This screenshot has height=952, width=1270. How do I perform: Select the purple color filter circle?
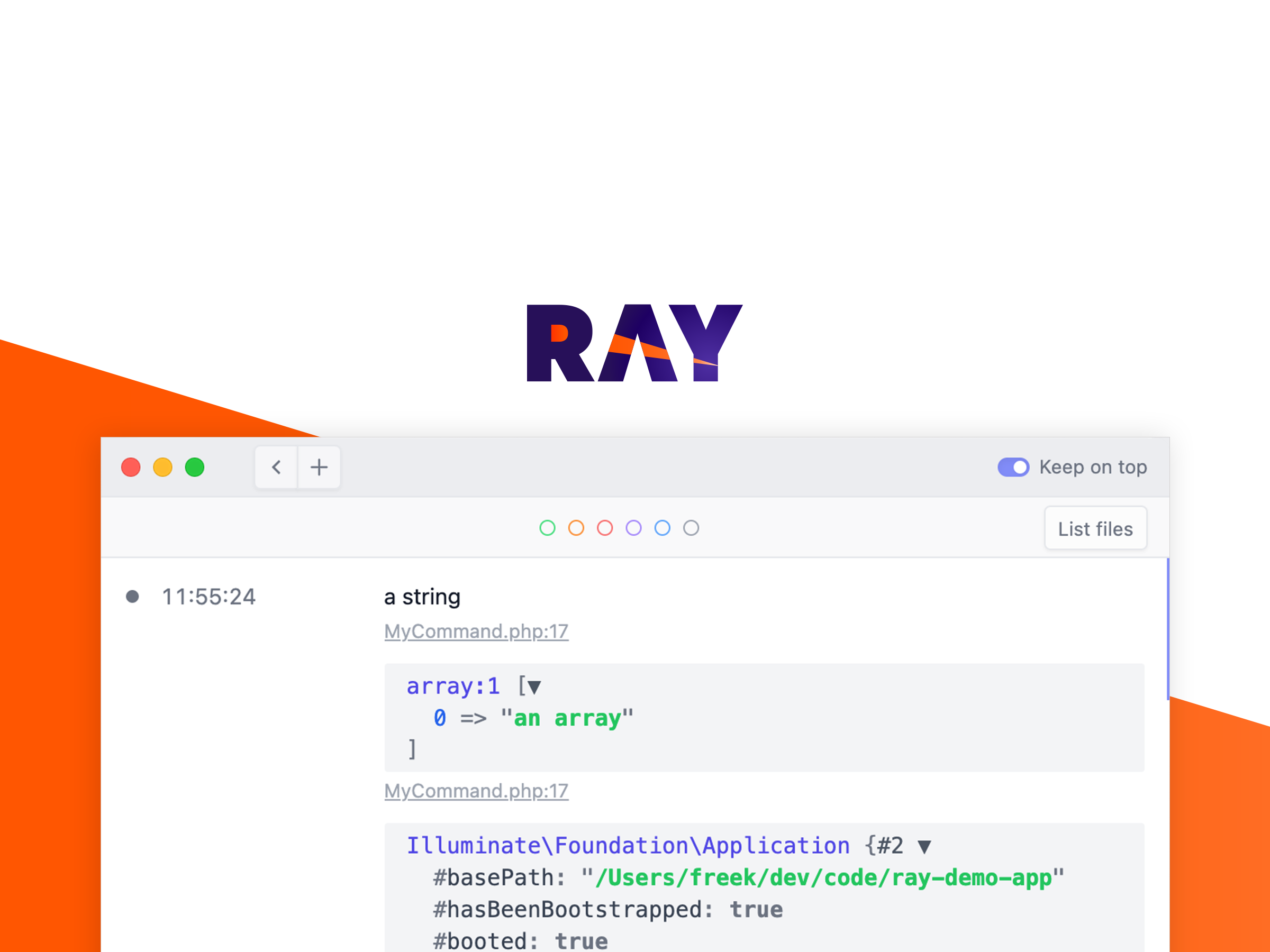[633, 528]
